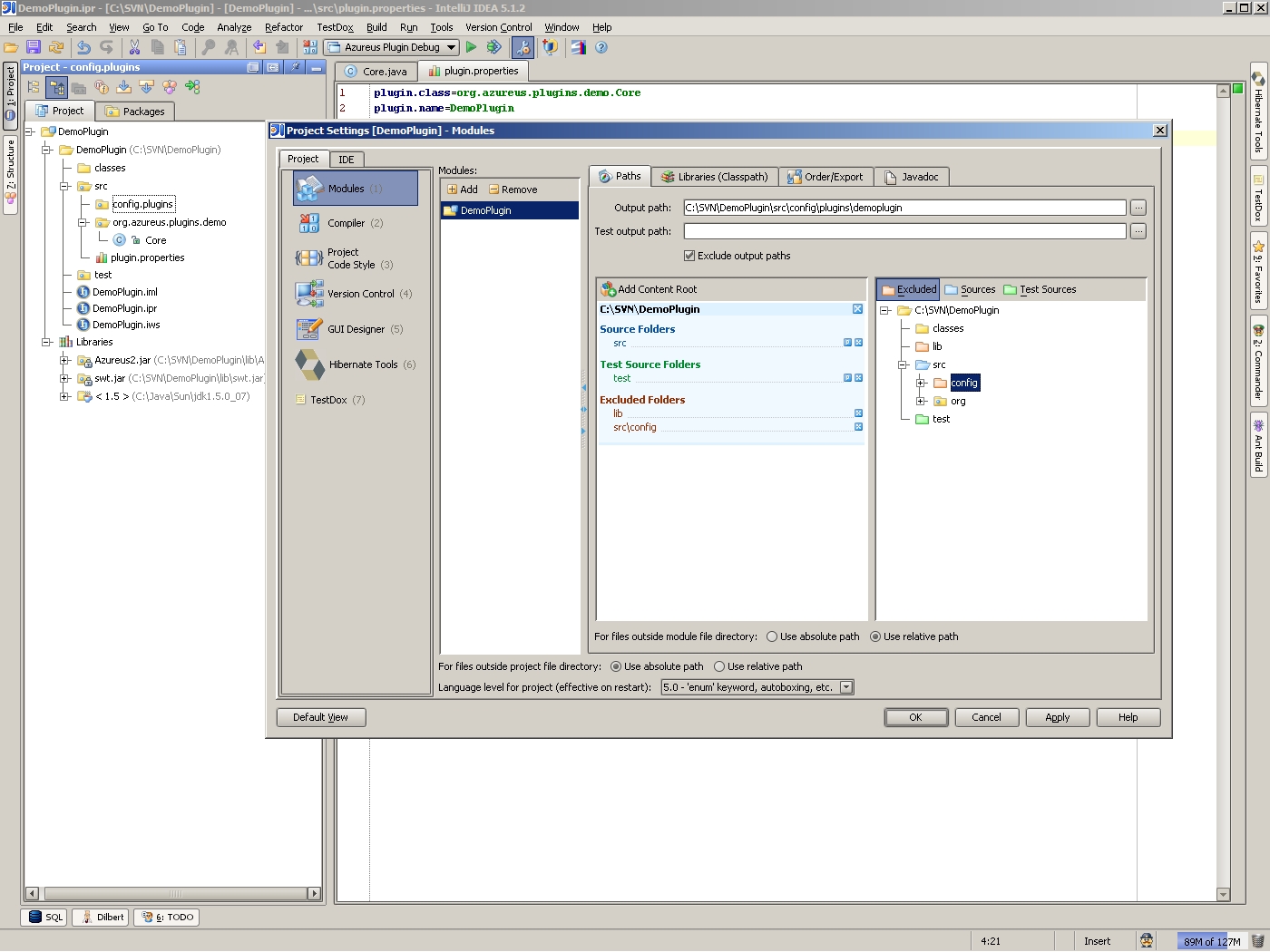Click the OK button

pos(916,717)
